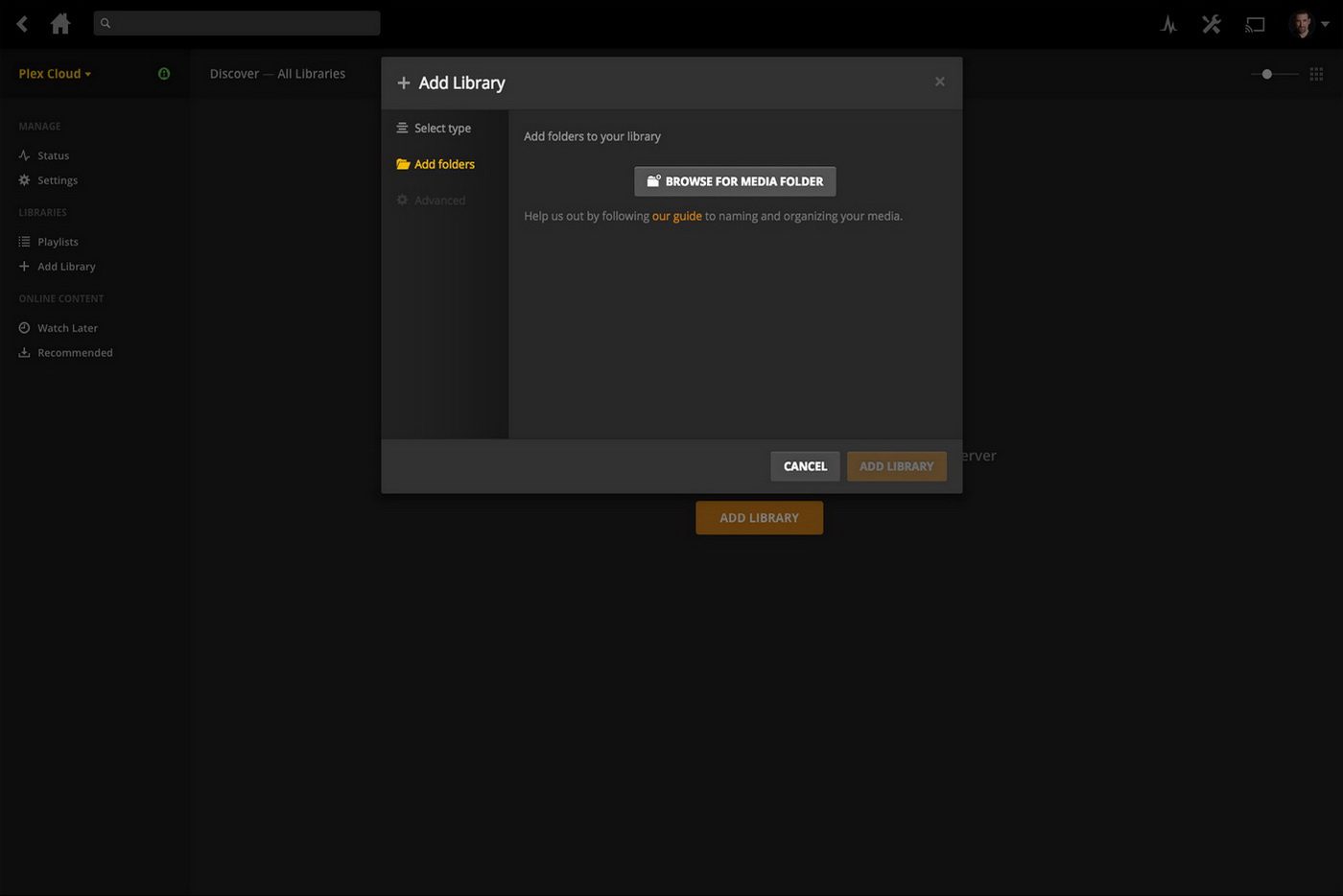Click the Discover breadcrumb

click(234, 74)
